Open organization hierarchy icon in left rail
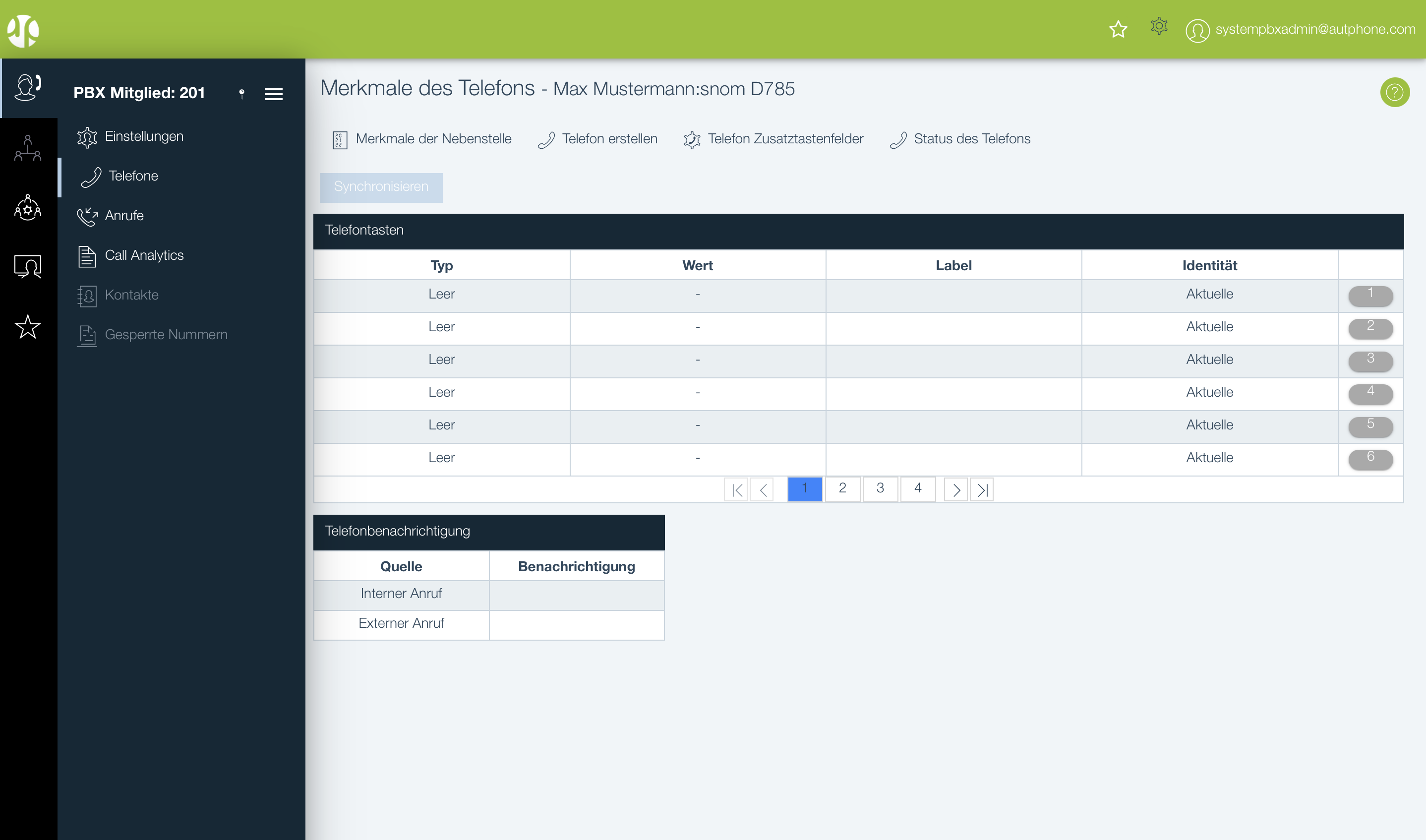The image size is (1426, 840). (28, 148)
